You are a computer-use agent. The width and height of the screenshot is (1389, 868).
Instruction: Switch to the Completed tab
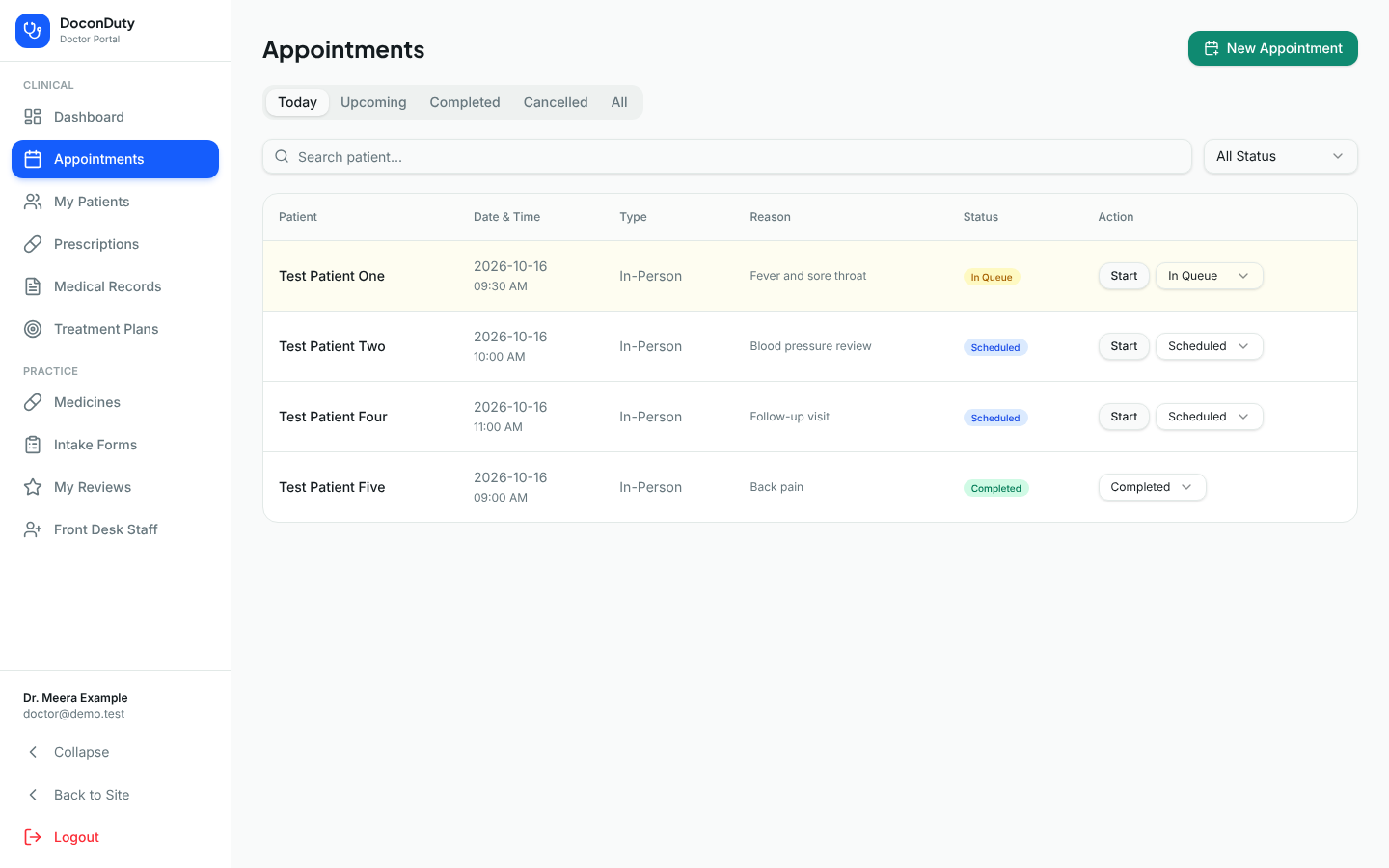click(x=465, y=102)
